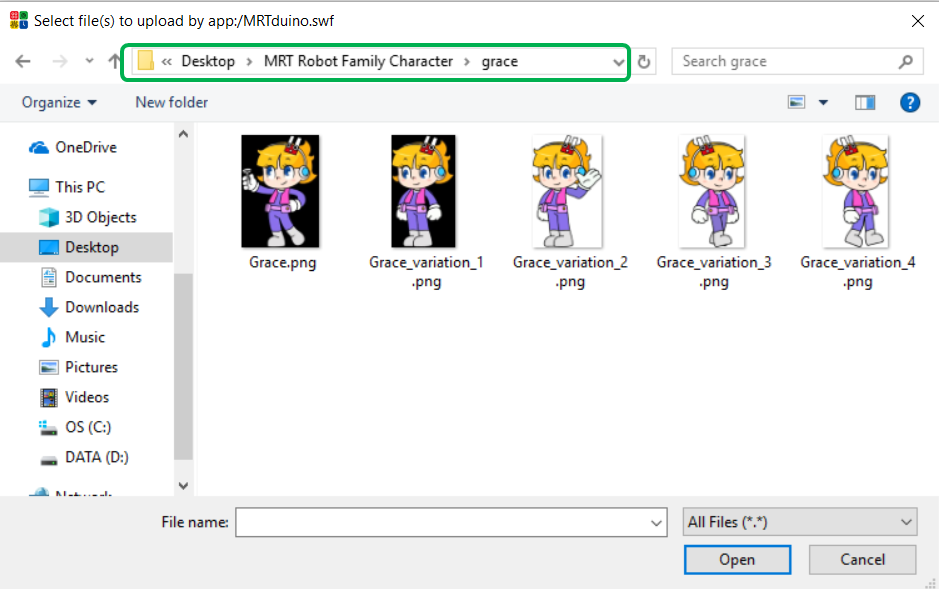Click the File name input field
This screenshot has width=939, height=589.
point(441,522)
